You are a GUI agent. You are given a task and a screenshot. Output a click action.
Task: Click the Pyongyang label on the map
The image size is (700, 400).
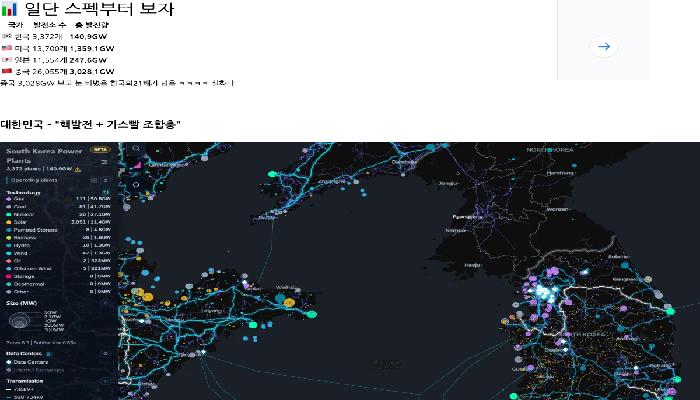[x=466, y=215]
